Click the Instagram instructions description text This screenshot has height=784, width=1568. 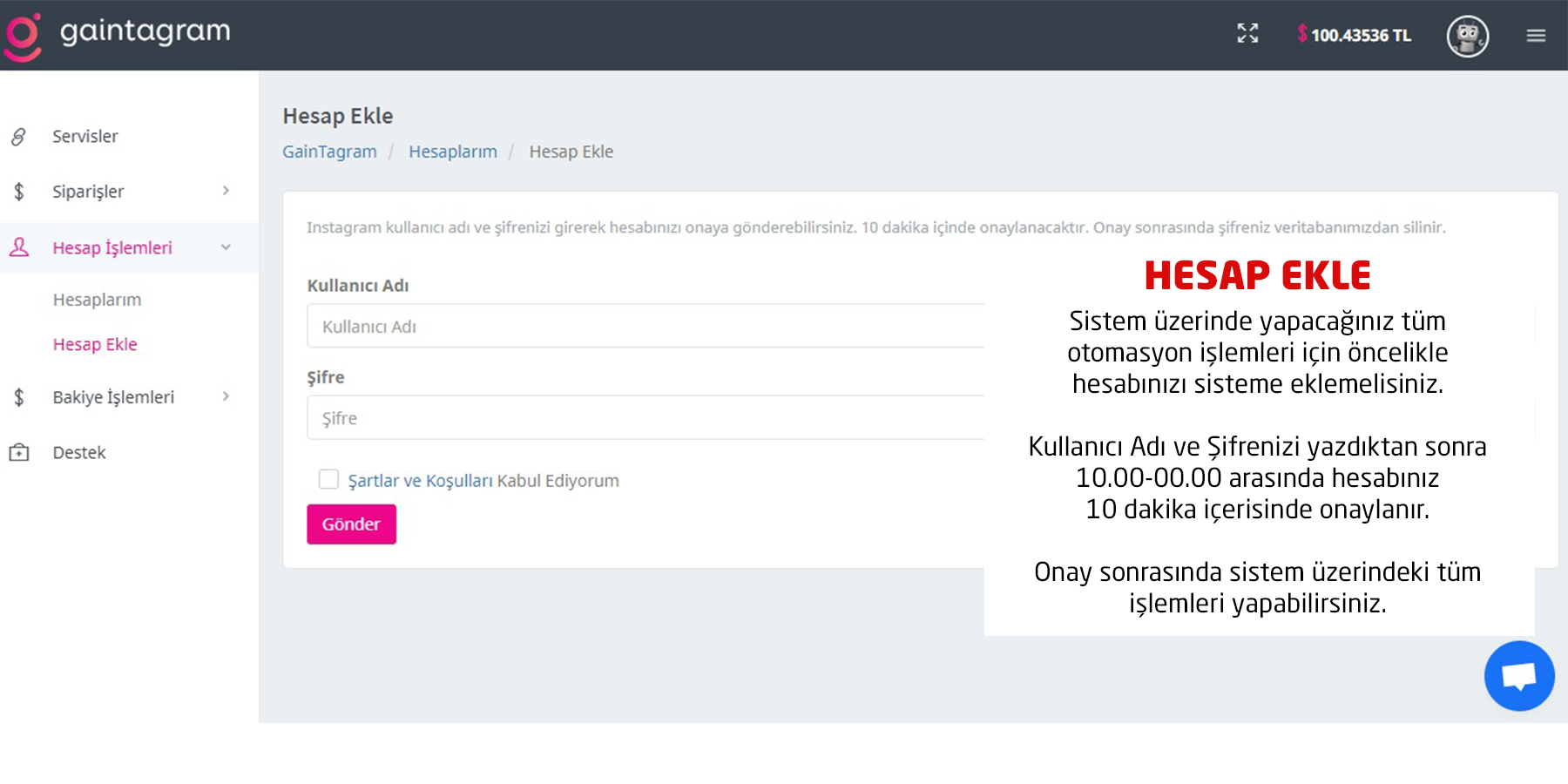point(875,227)
